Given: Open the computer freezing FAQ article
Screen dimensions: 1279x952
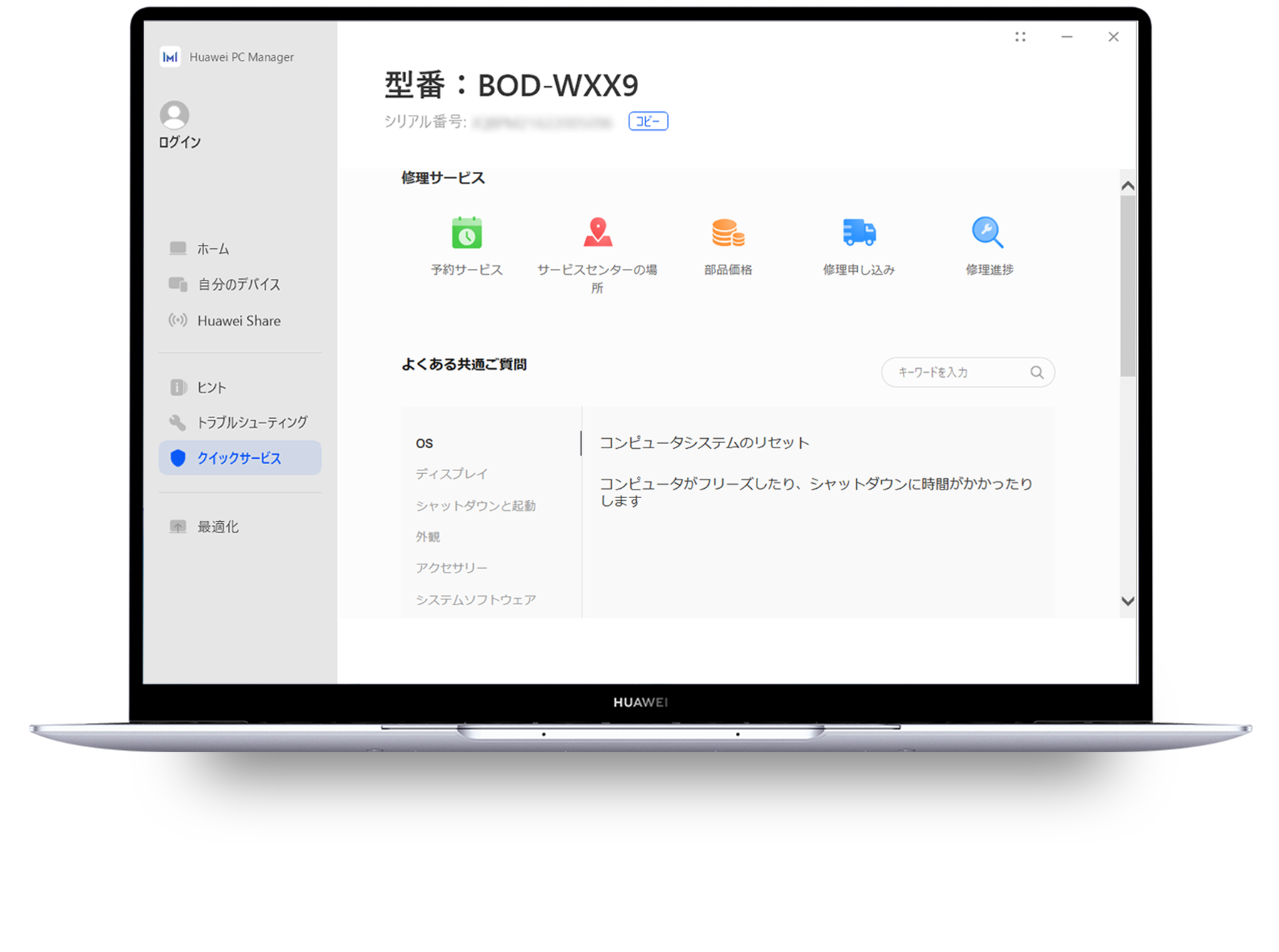Looking at the screenshot, I should click(x=817, y=492).
